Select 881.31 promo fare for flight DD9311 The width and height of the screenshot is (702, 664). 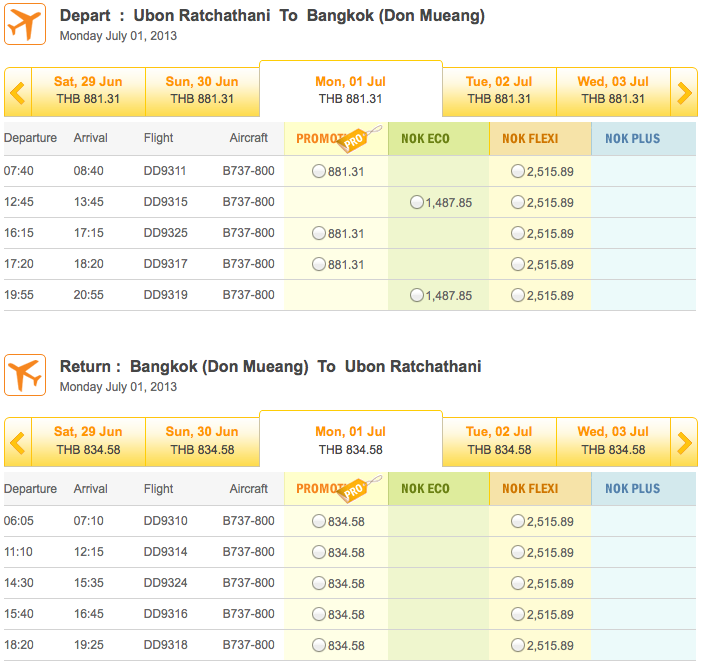[x=319, y=171]
